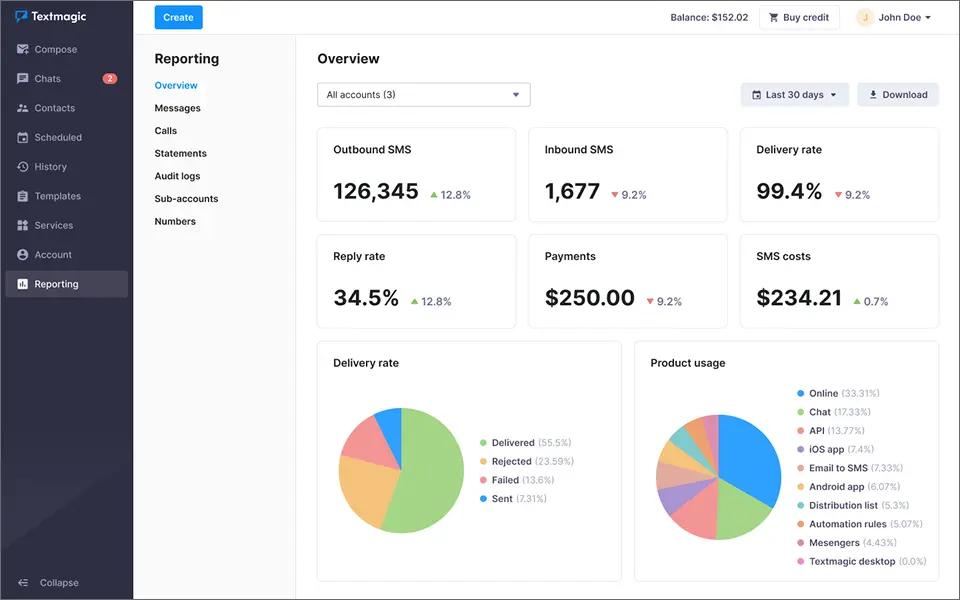Screen dimensions: 960x600
Task: Download the overview report
Action: 898,94
